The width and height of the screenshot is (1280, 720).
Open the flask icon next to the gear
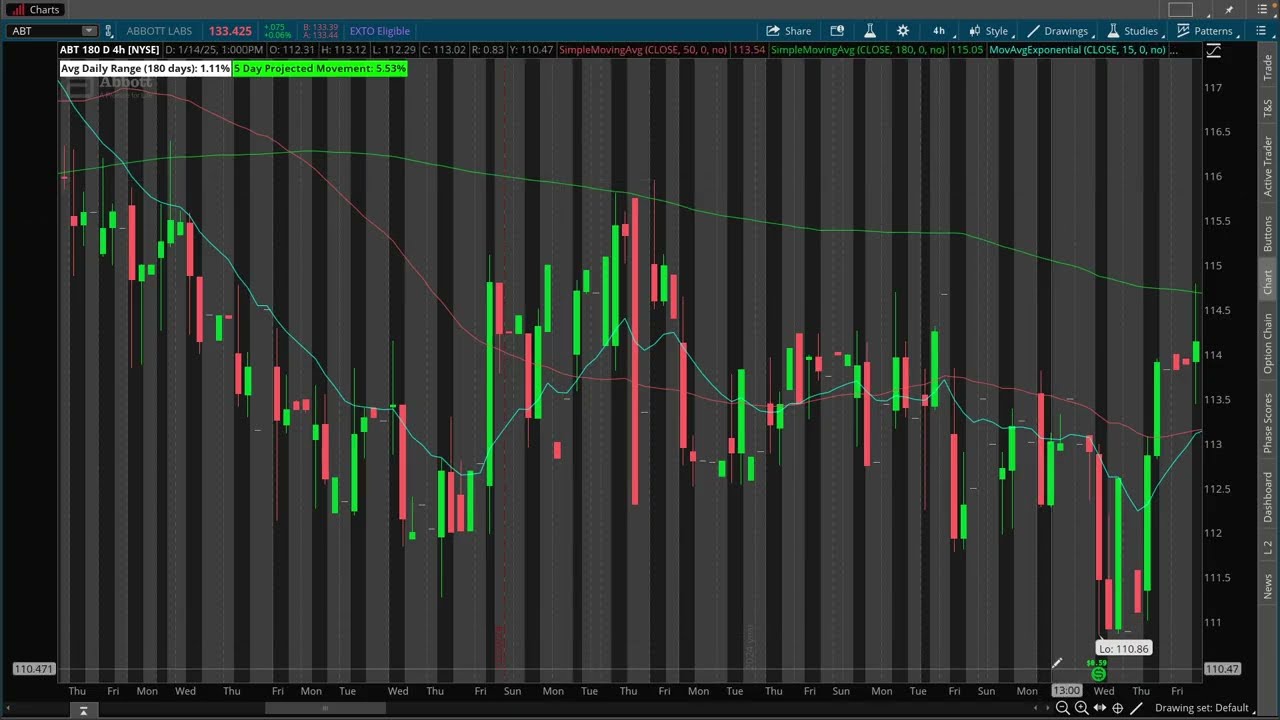click(x=870, y=31)
